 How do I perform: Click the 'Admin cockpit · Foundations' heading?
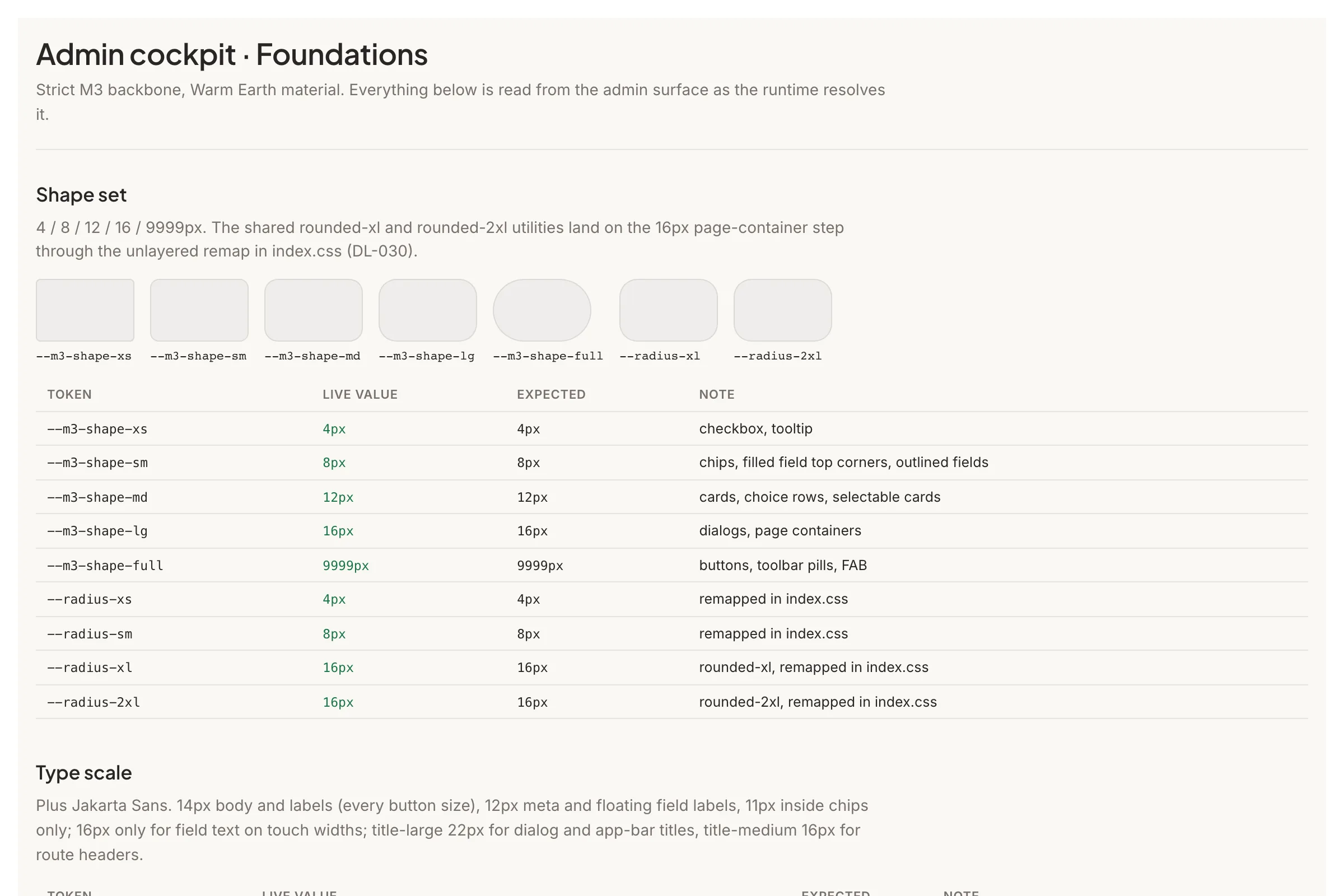click(232, 55)
